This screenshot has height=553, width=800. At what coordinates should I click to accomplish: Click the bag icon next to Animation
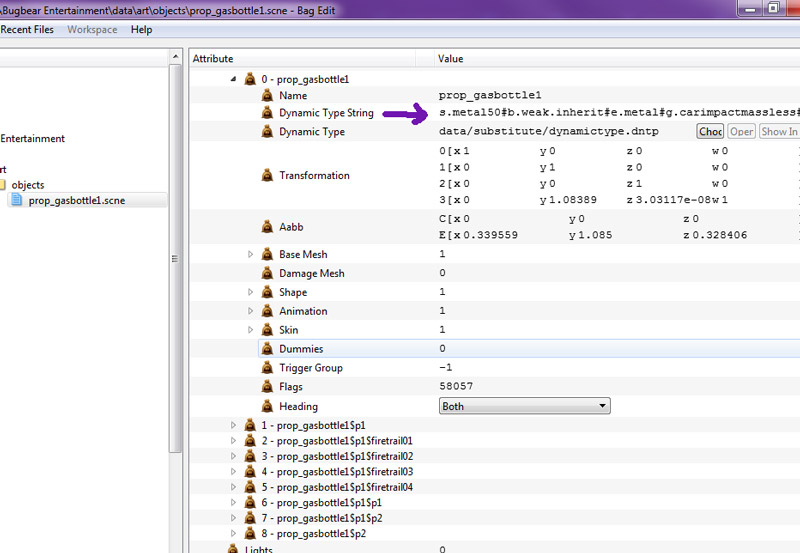(267, 311)
